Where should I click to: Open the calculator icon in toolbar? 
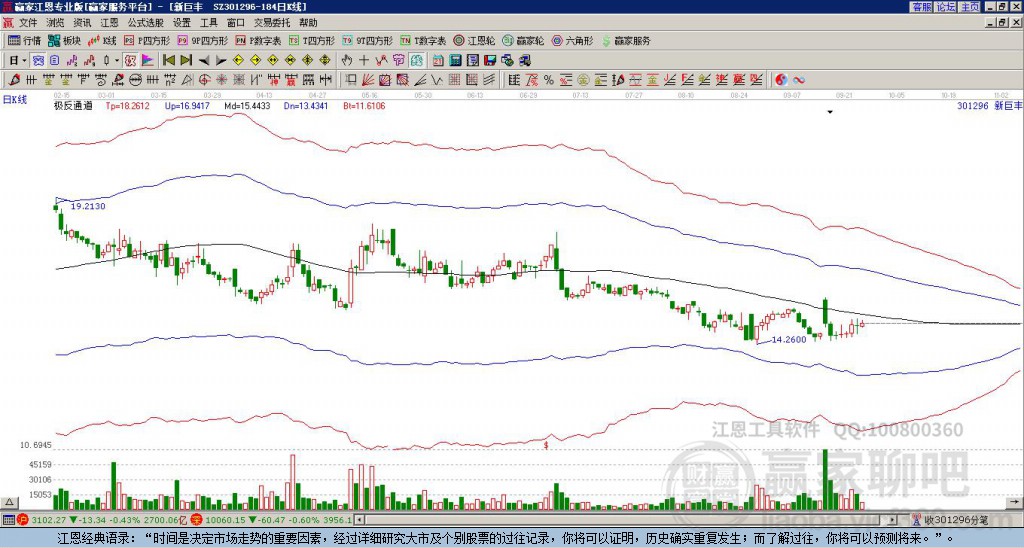coord(455,60)
